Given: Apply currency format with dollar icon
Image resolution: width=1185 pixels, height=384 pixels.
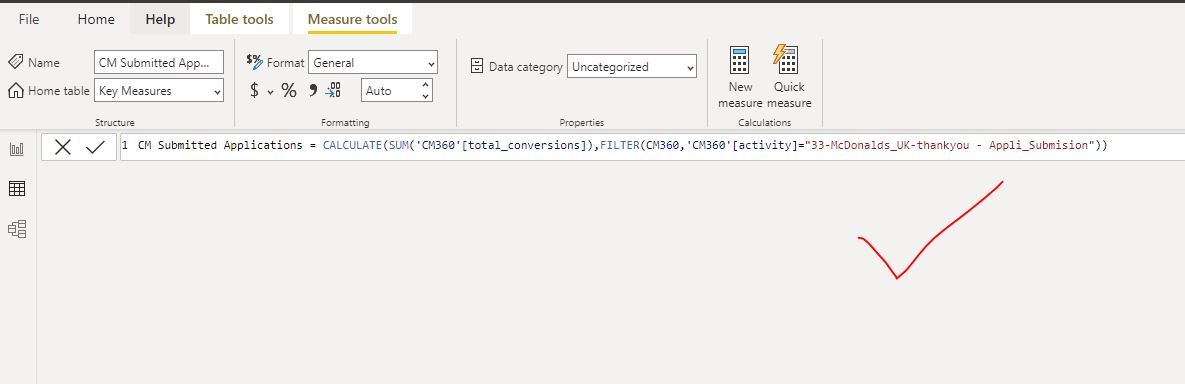Looking at the screenshot, I should click(x=255, y=91).
